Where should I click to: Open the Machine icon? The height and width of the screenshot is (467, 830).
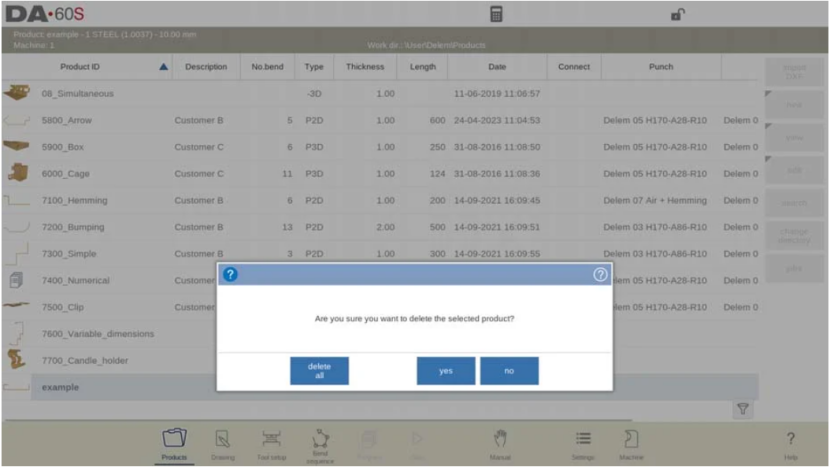(631, 443)
